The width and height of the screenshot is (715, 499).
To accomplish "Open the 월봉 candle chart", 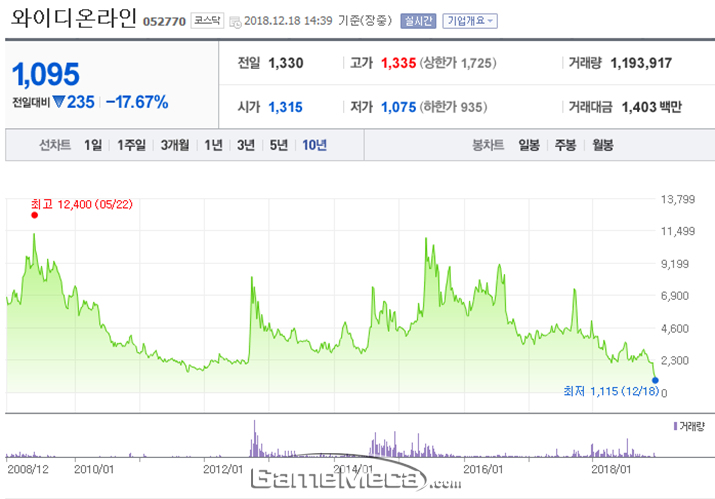I will click(x=603, y=146).
